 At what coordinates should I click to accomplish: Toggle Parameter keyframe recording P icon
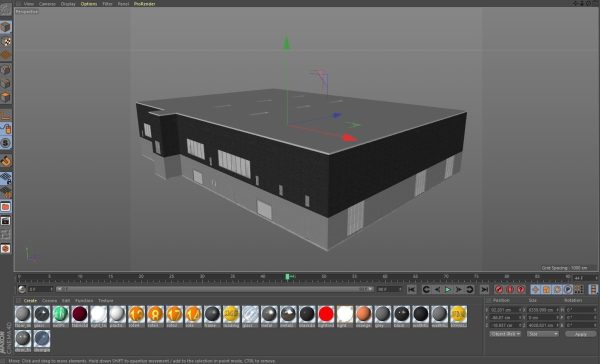click(x=568, y=289)
